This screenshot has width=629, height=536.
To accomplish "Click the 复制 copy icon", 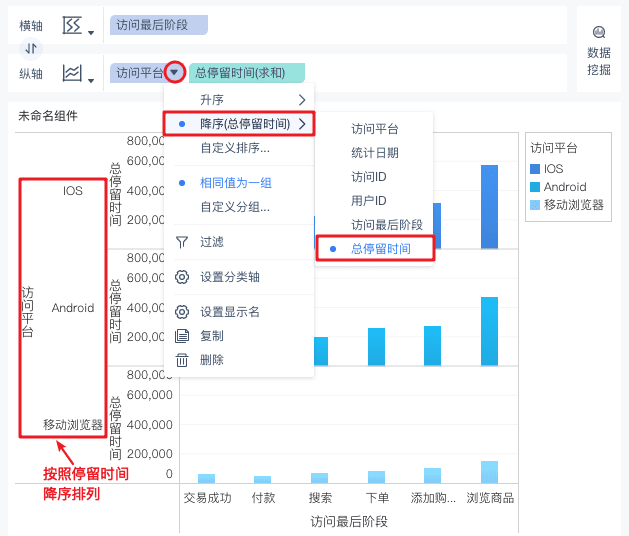I will [x=182, y=336].
